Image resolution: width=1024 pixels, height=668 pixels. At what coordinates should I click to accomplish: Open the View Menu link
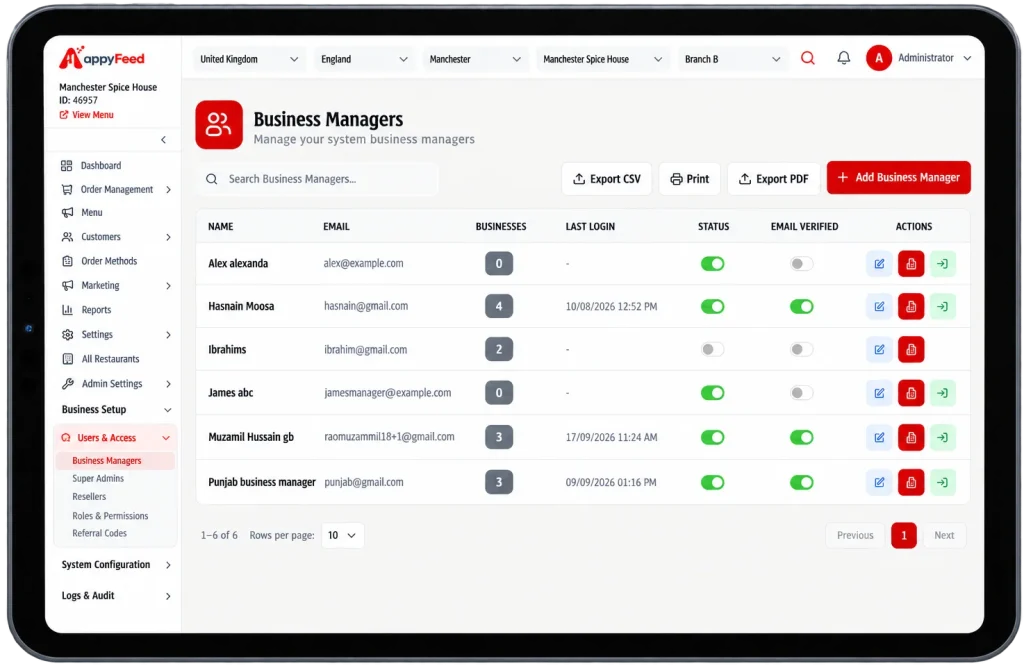(87, 115)
